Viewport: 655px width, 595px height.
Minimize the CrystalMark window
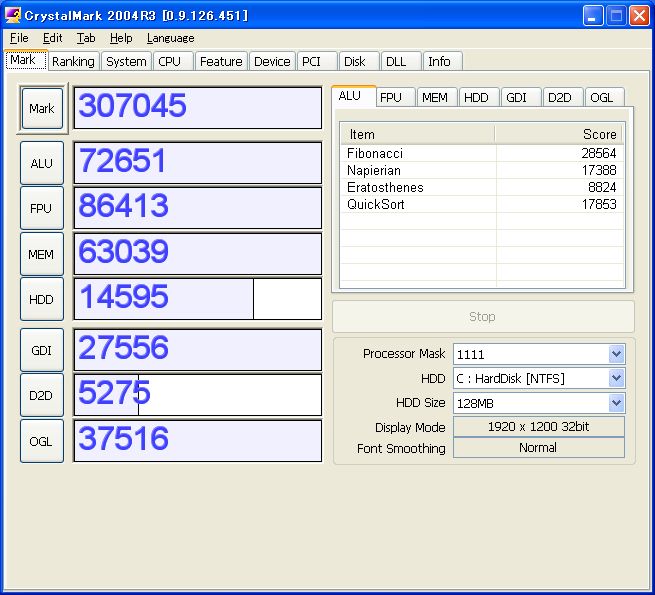coord(592,16)
